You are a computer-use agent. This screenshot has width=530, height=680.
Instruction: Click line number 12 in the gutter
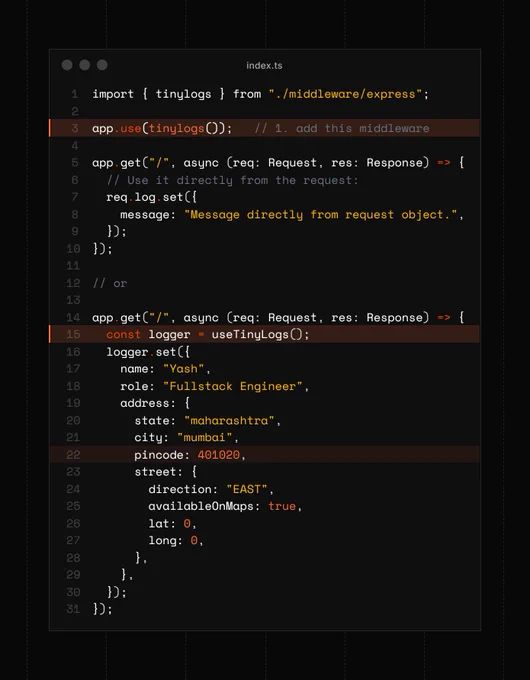[x=73, y=283]
